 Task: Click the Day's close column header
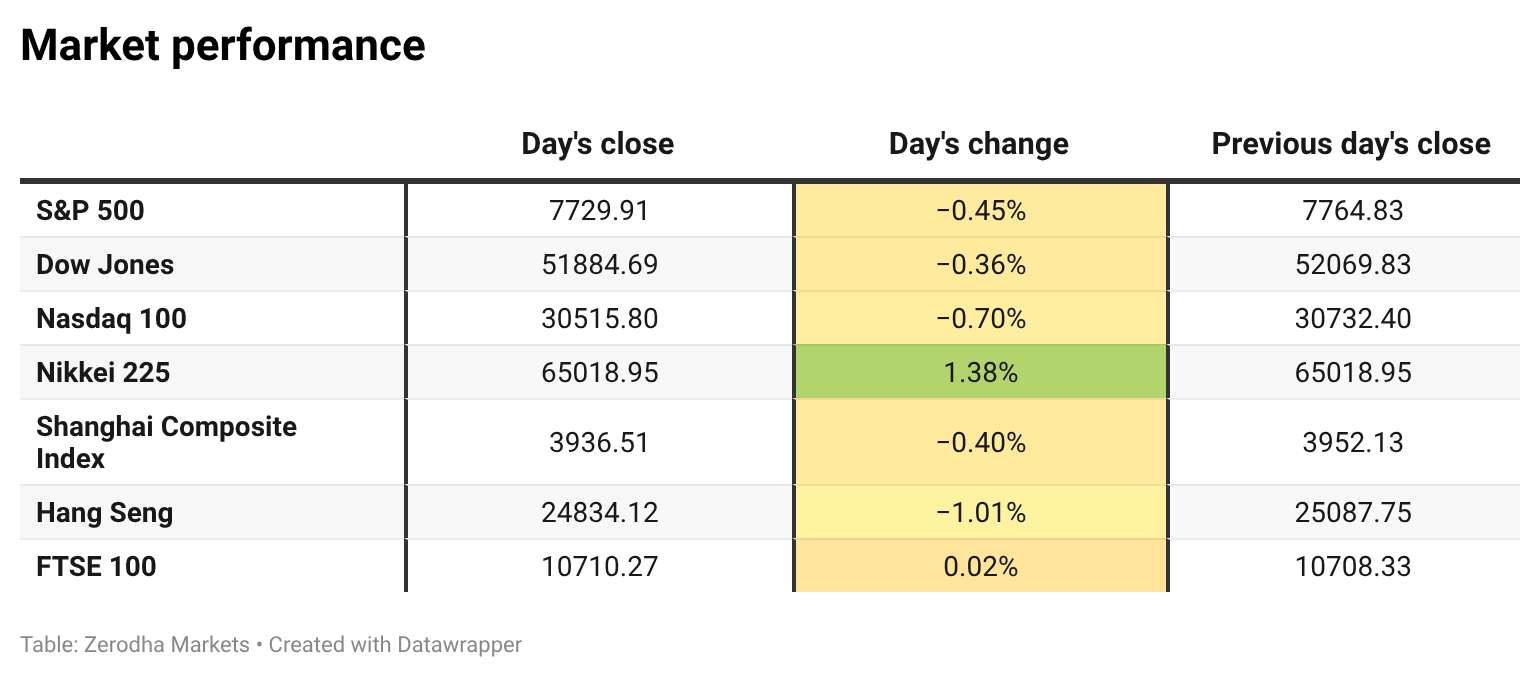(598, 144)
